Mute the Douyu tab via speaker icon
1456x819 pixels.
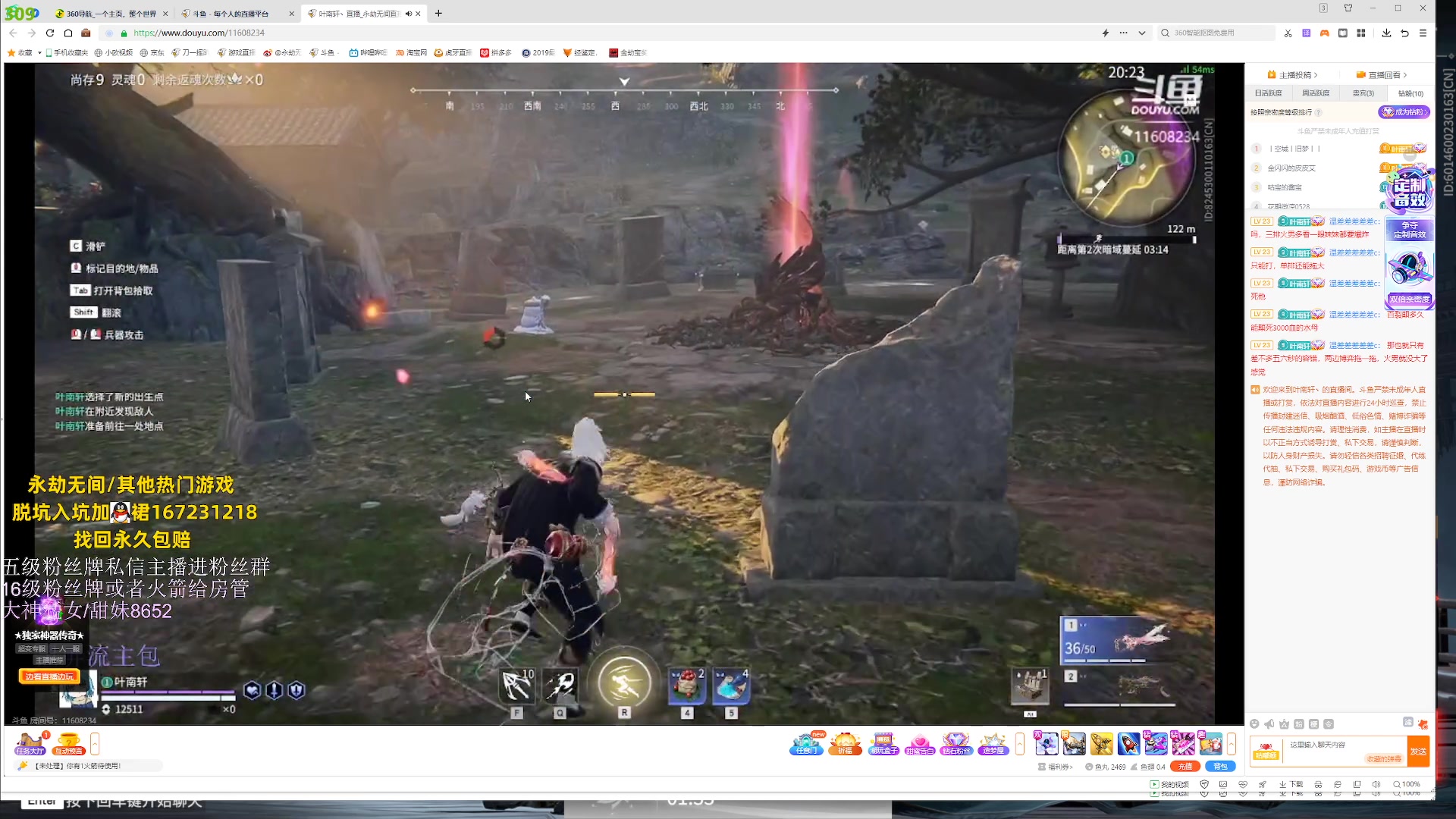pos(409,14)
